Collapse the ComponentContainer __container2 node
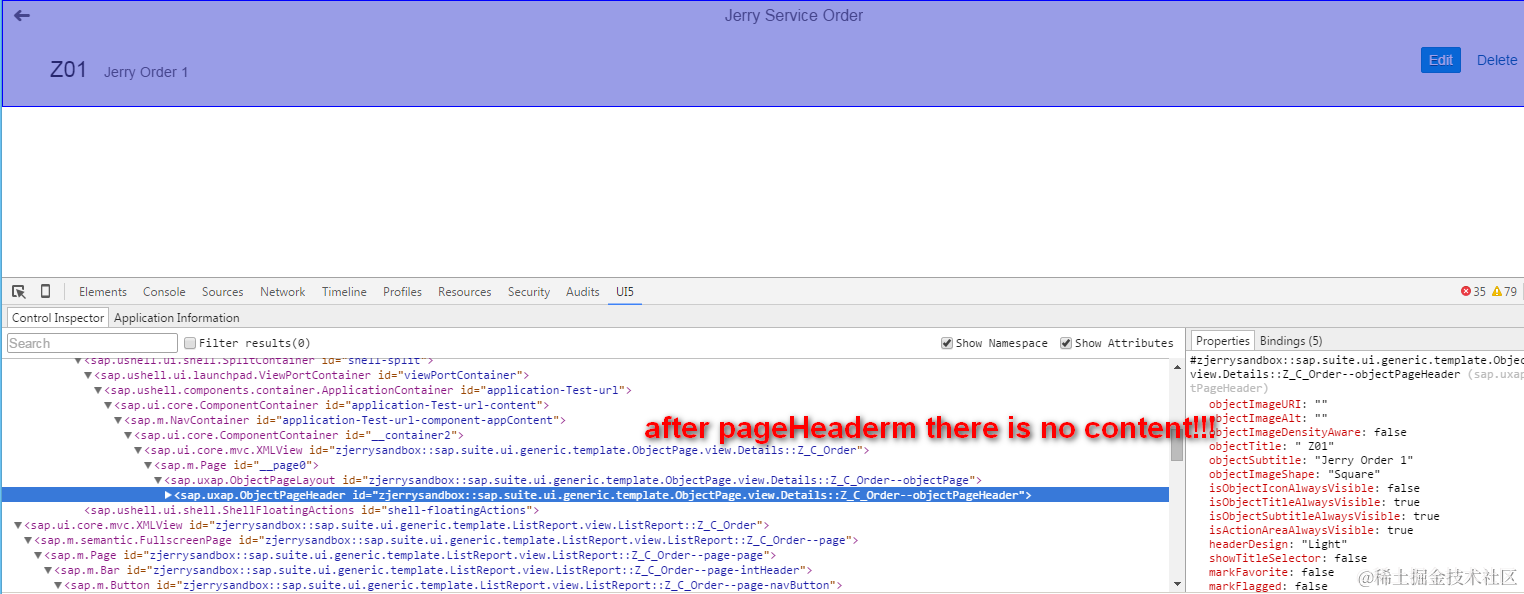 tap(129, 435)
